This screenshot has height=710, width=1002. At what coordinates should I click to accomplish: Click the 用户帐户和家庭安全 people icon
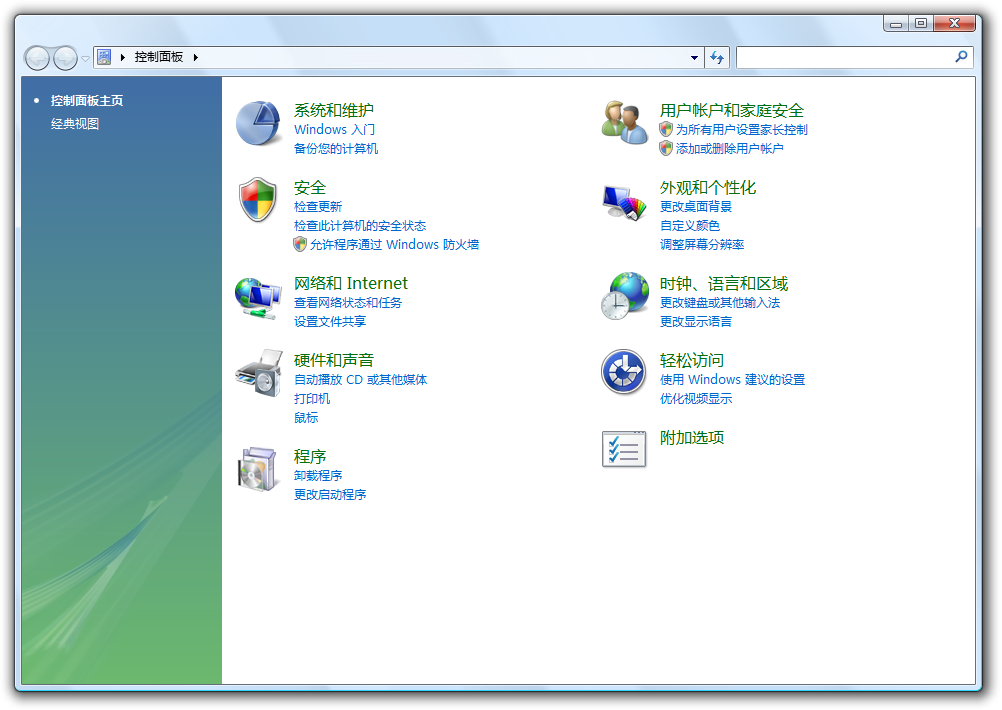pos(625,122)
